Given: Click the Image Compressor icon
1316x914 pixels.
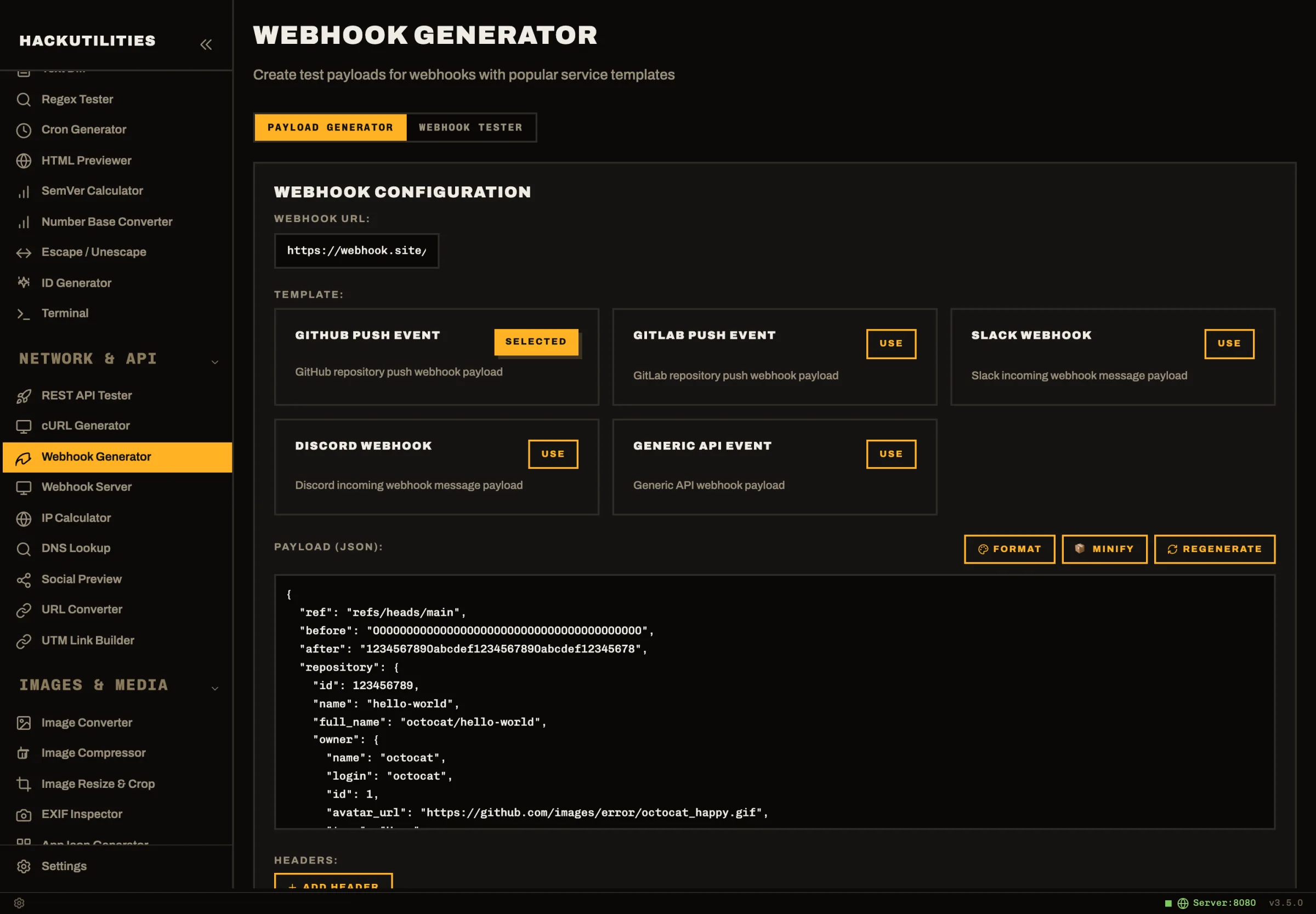Looking at the screenshot, I should (24, 753).
